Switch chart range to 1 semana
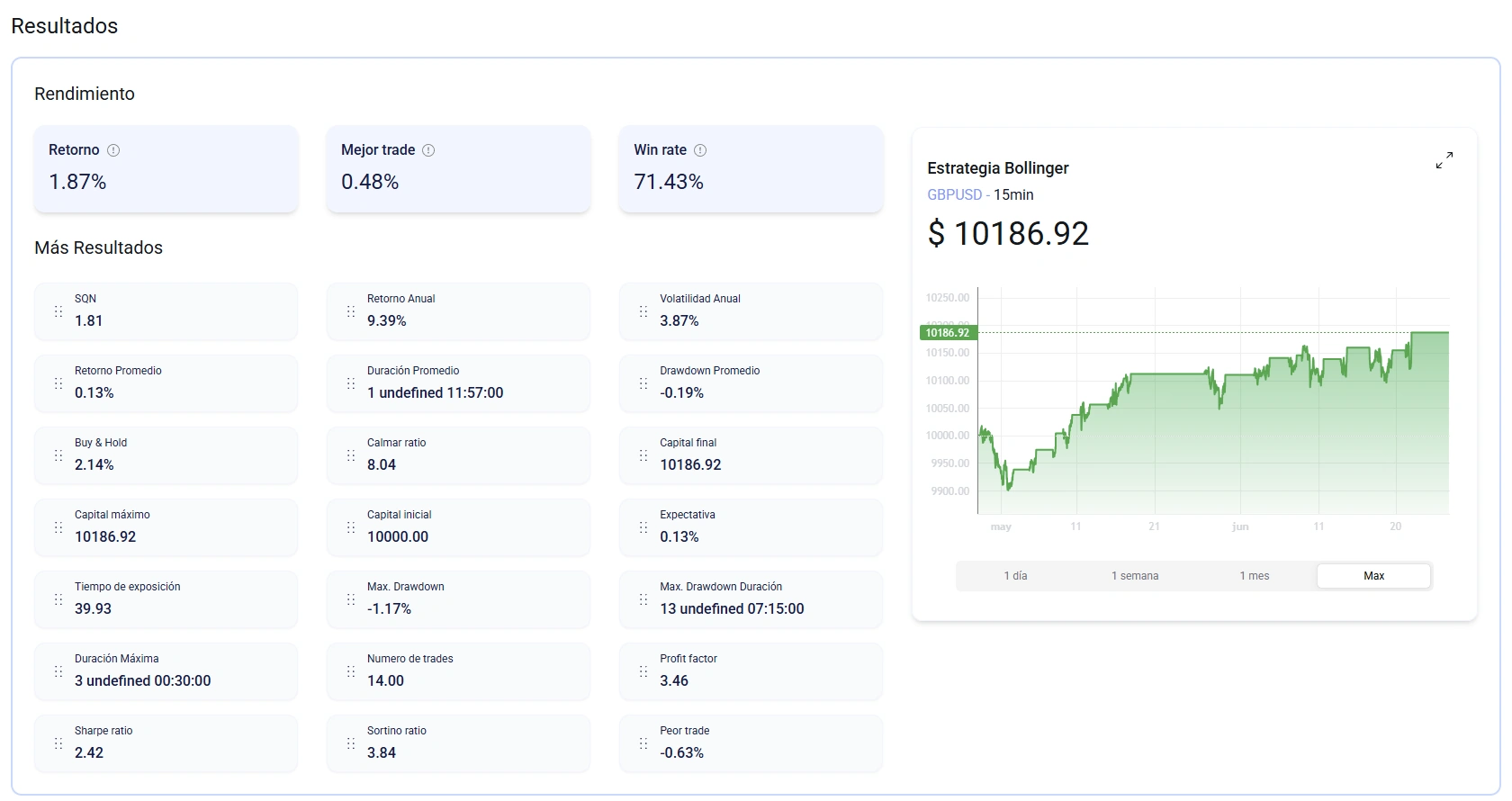Viewport: 1512px width, 801px height. point(1135,576)
